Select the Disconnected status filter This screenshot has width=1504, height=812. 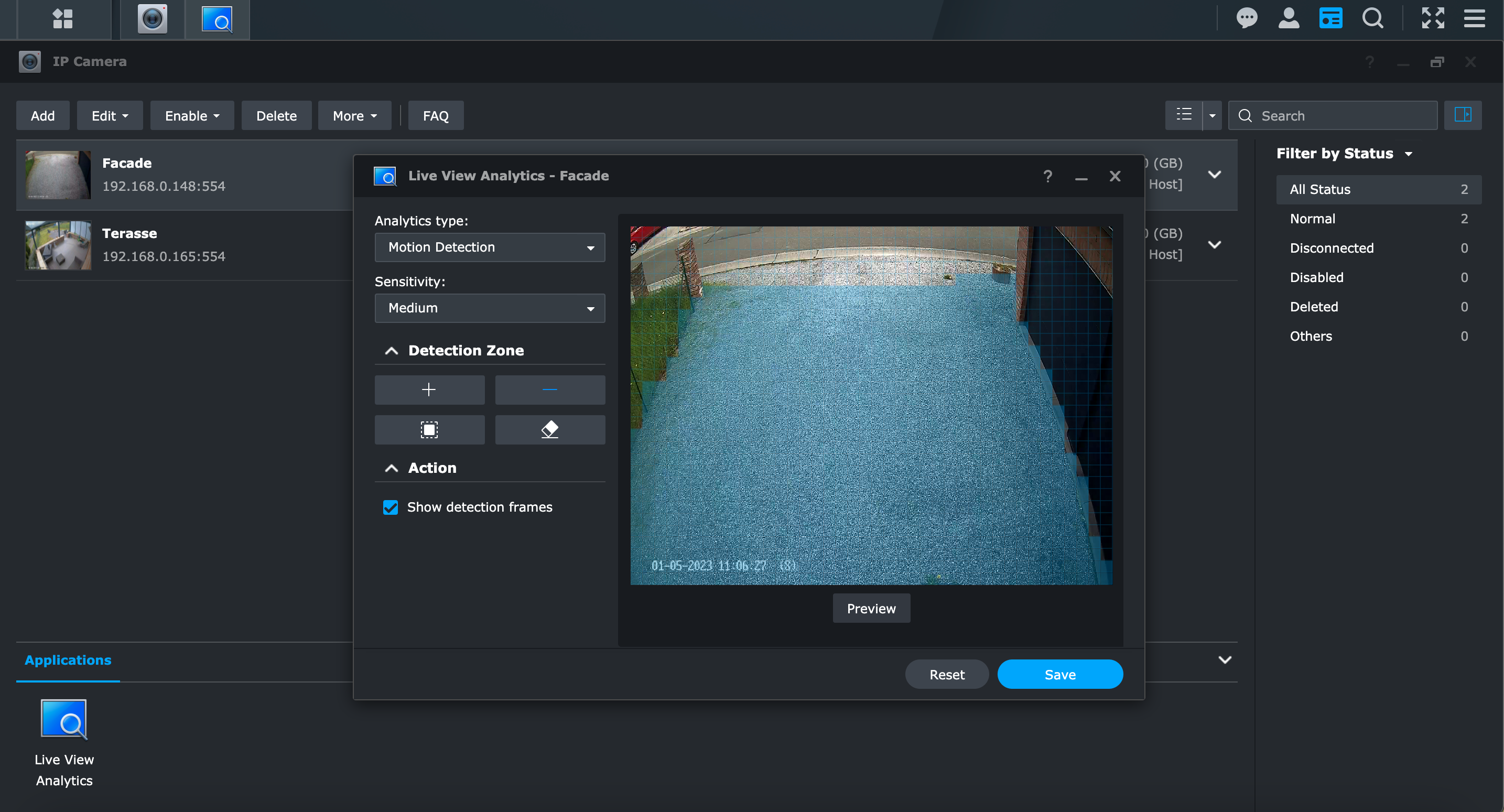(1331, 248)
